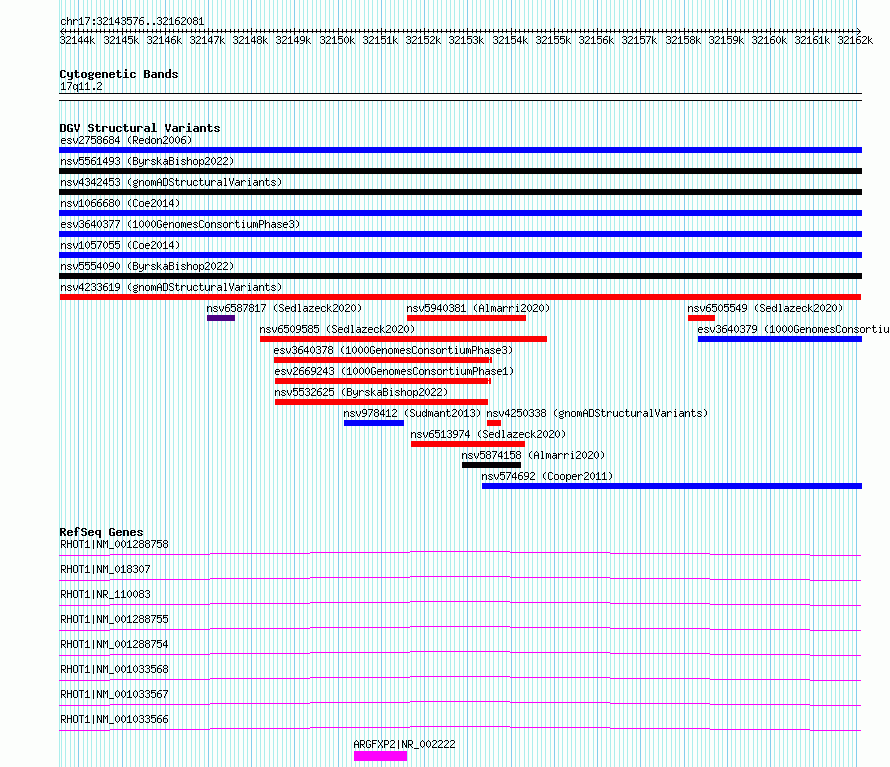Select RHOT1|NM_001033566 transcript
Viewport: 890px width, 767px height.
[x=114, y=719]
